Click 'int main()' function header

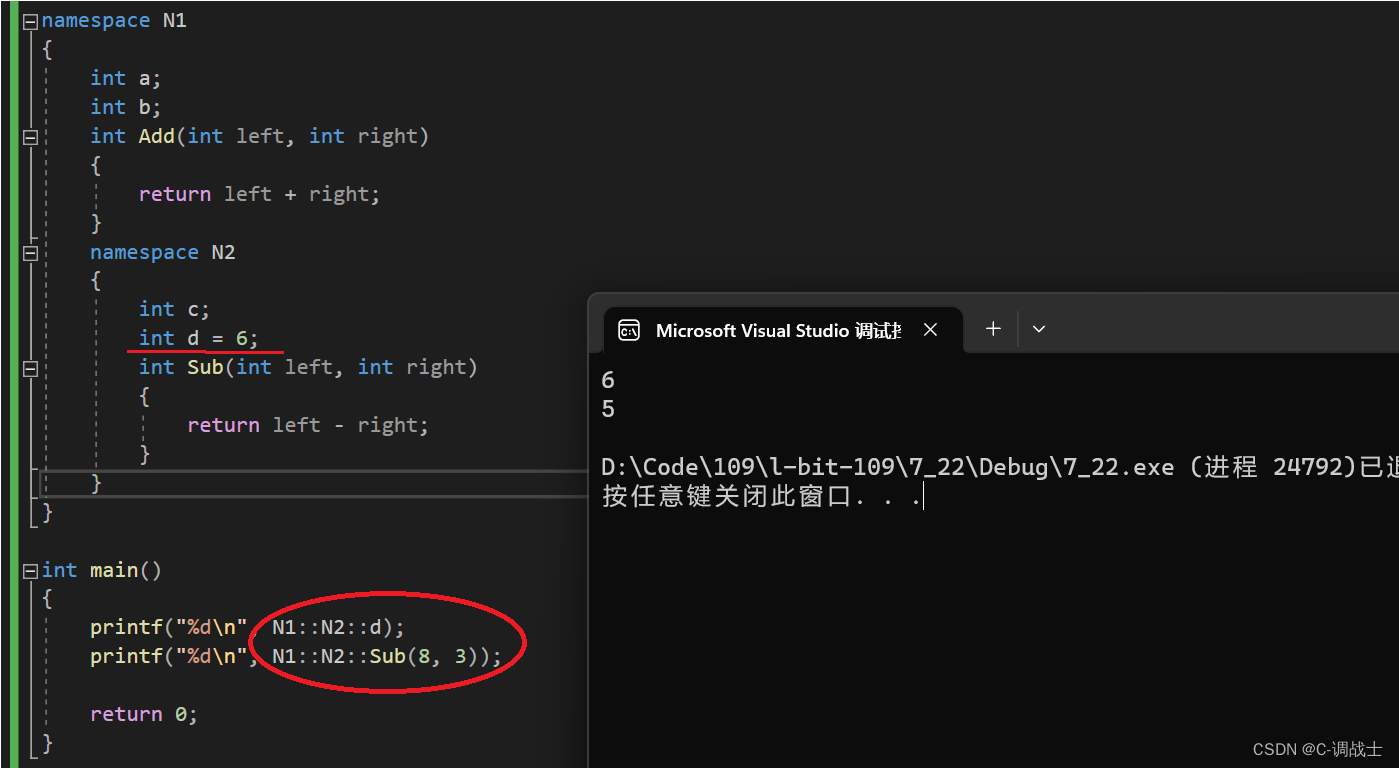(101, 571)
